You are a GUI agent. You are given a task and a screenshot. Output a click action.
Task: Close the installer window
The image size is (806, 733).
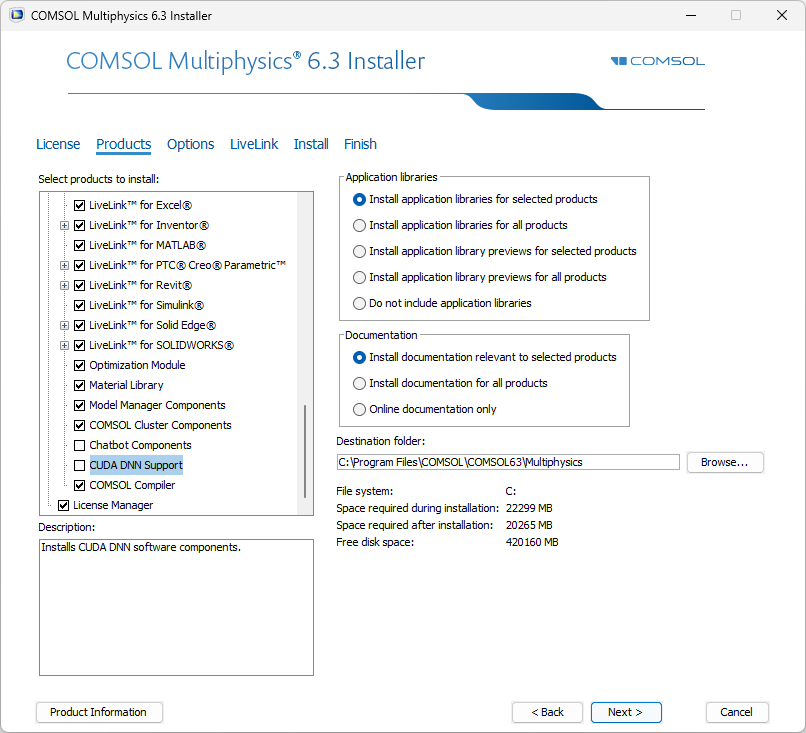click(x=782, y=15)
